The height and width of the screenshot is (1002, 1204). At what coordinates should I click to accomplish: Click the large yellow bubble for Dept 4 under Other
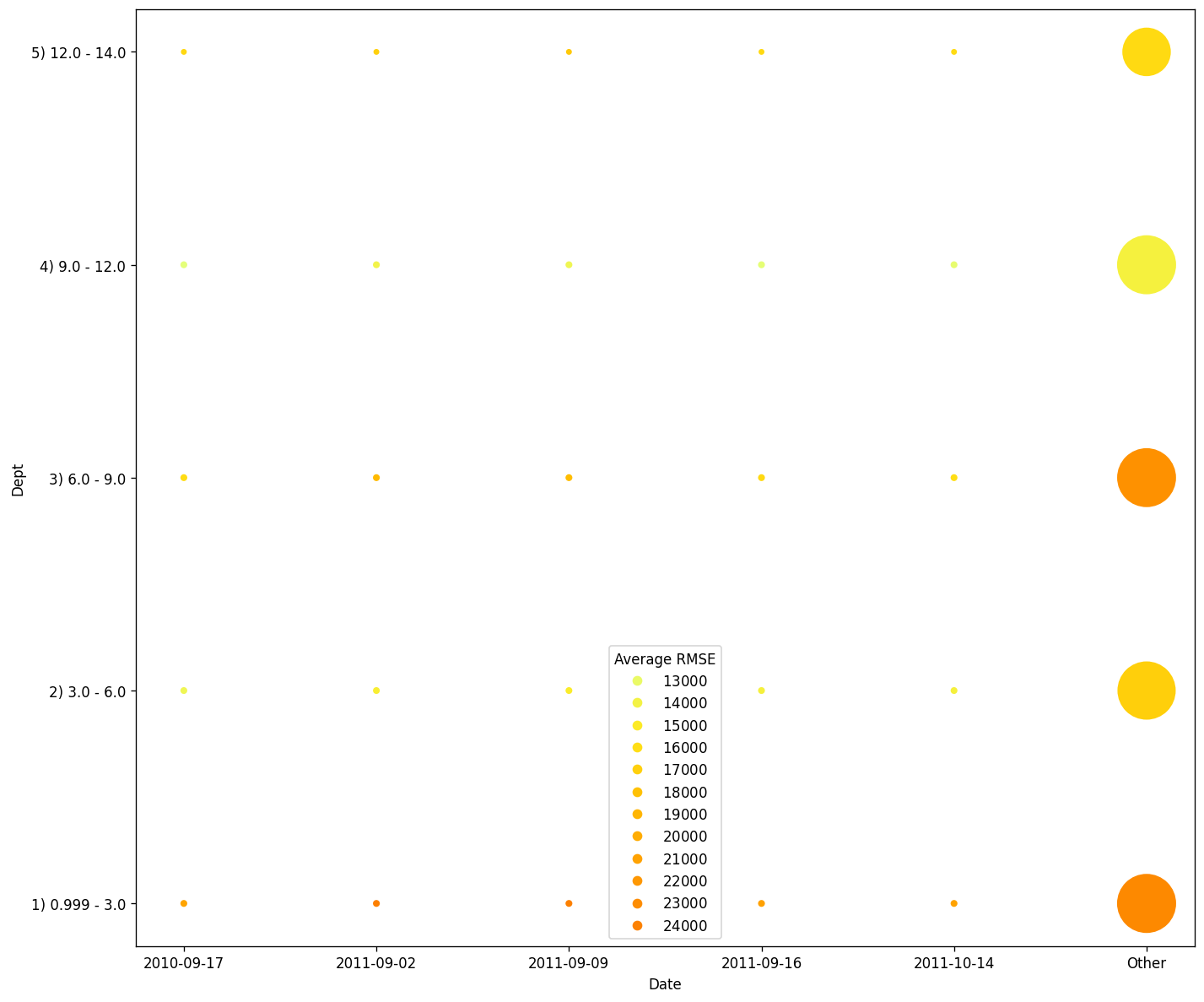pos(1147,264)
